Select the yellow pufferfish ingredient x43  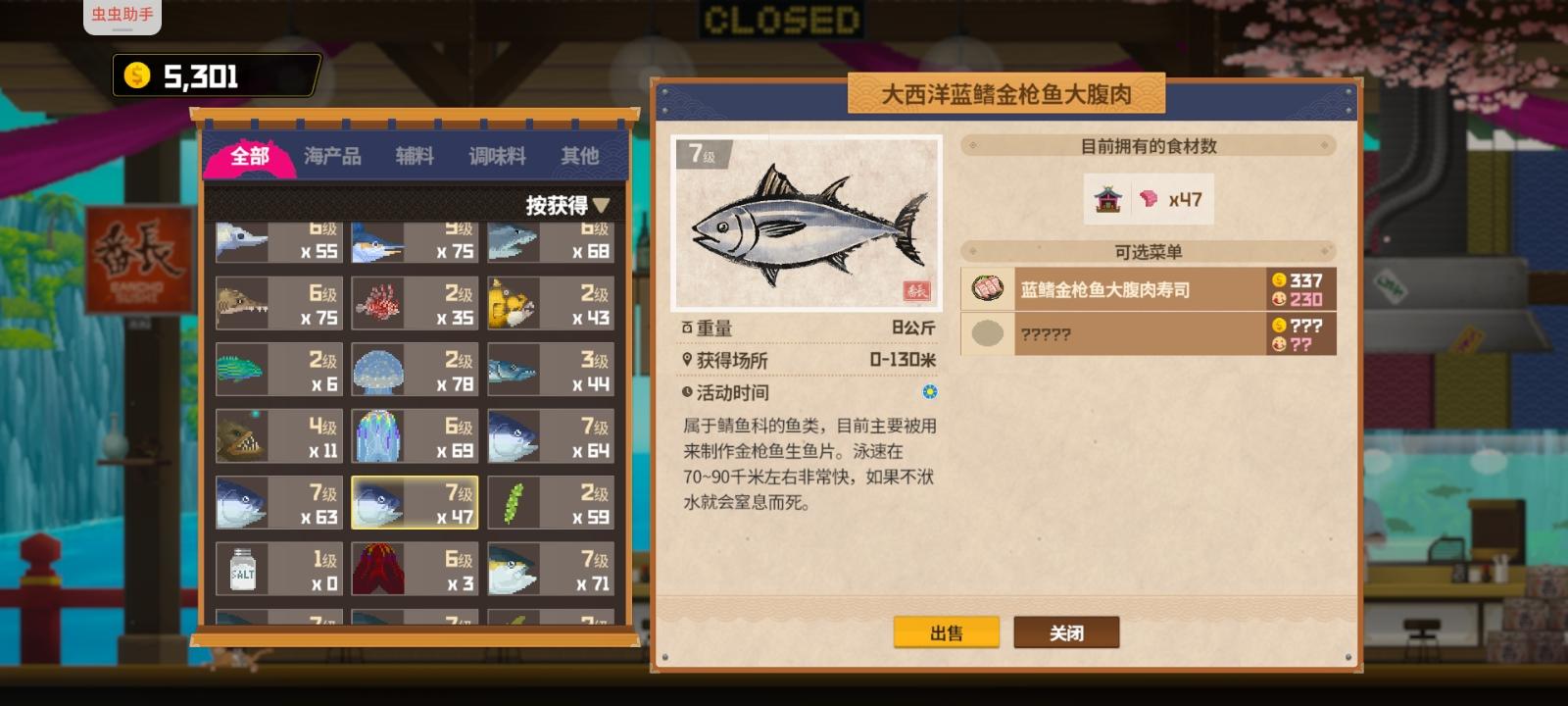point(551,303)
